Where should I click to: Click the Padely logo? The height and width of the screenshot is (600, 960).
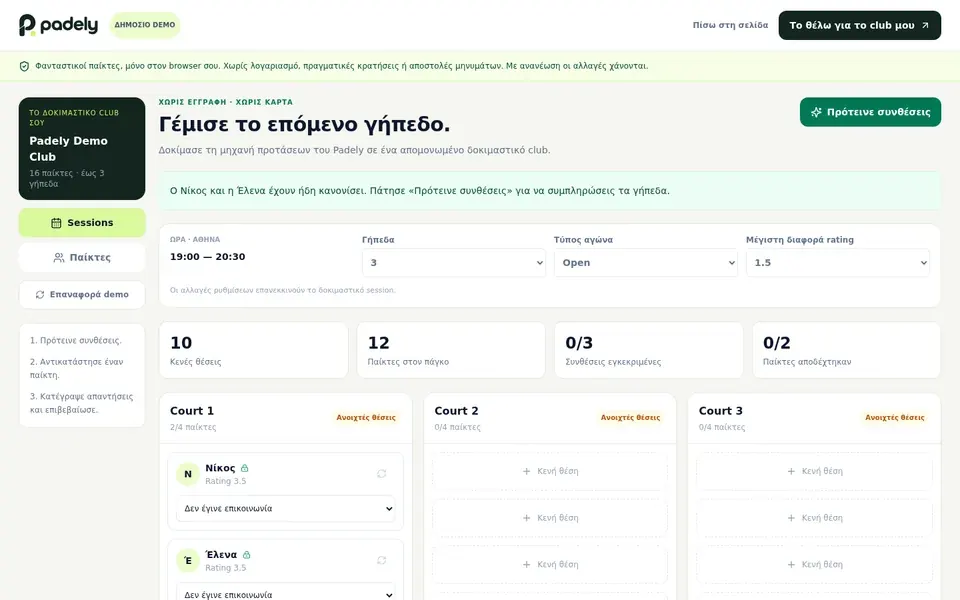[x=58, y=25]
